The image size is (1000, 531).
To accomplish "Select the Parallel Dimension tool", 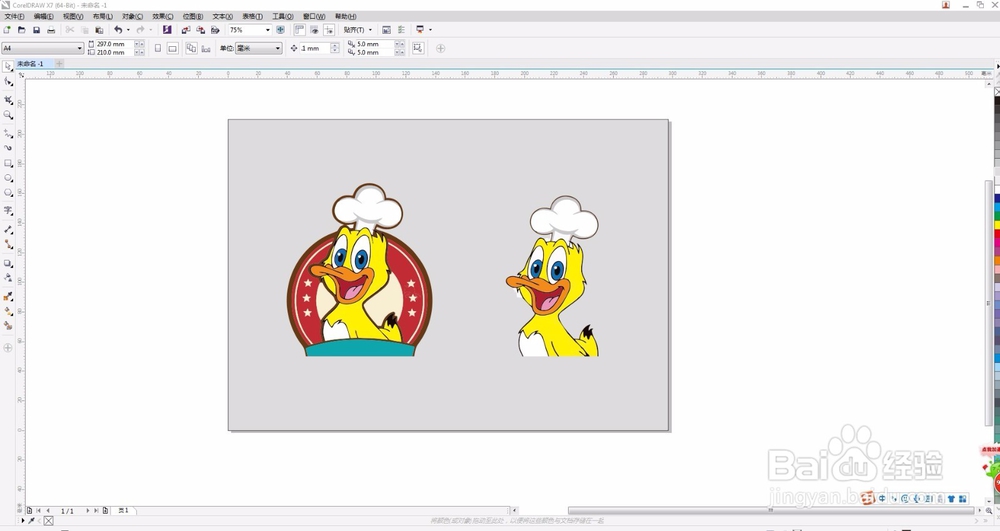I will click(8, 229).
